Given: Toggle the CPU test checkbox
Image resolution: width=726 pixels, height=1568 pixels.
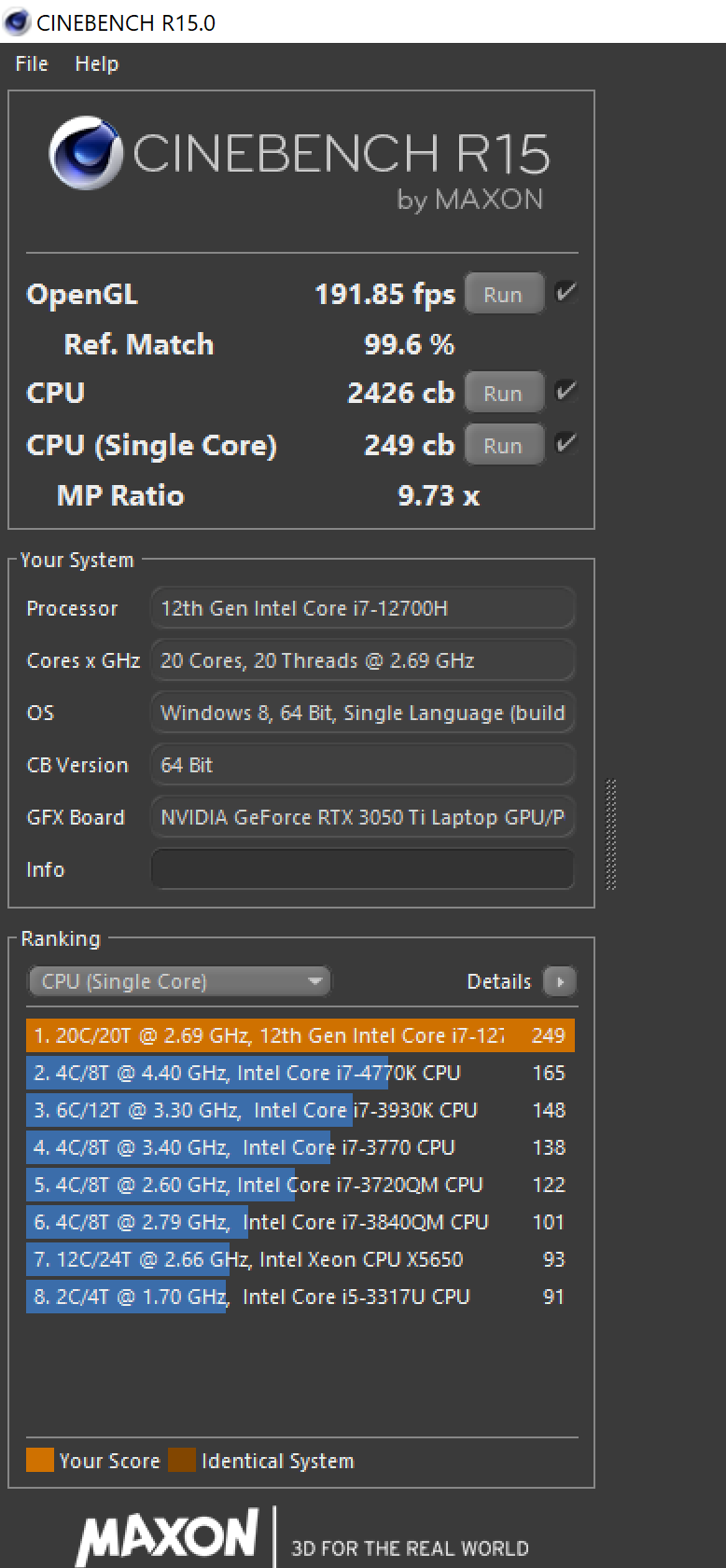Looking at the screenshot, I should click(565, 391).
